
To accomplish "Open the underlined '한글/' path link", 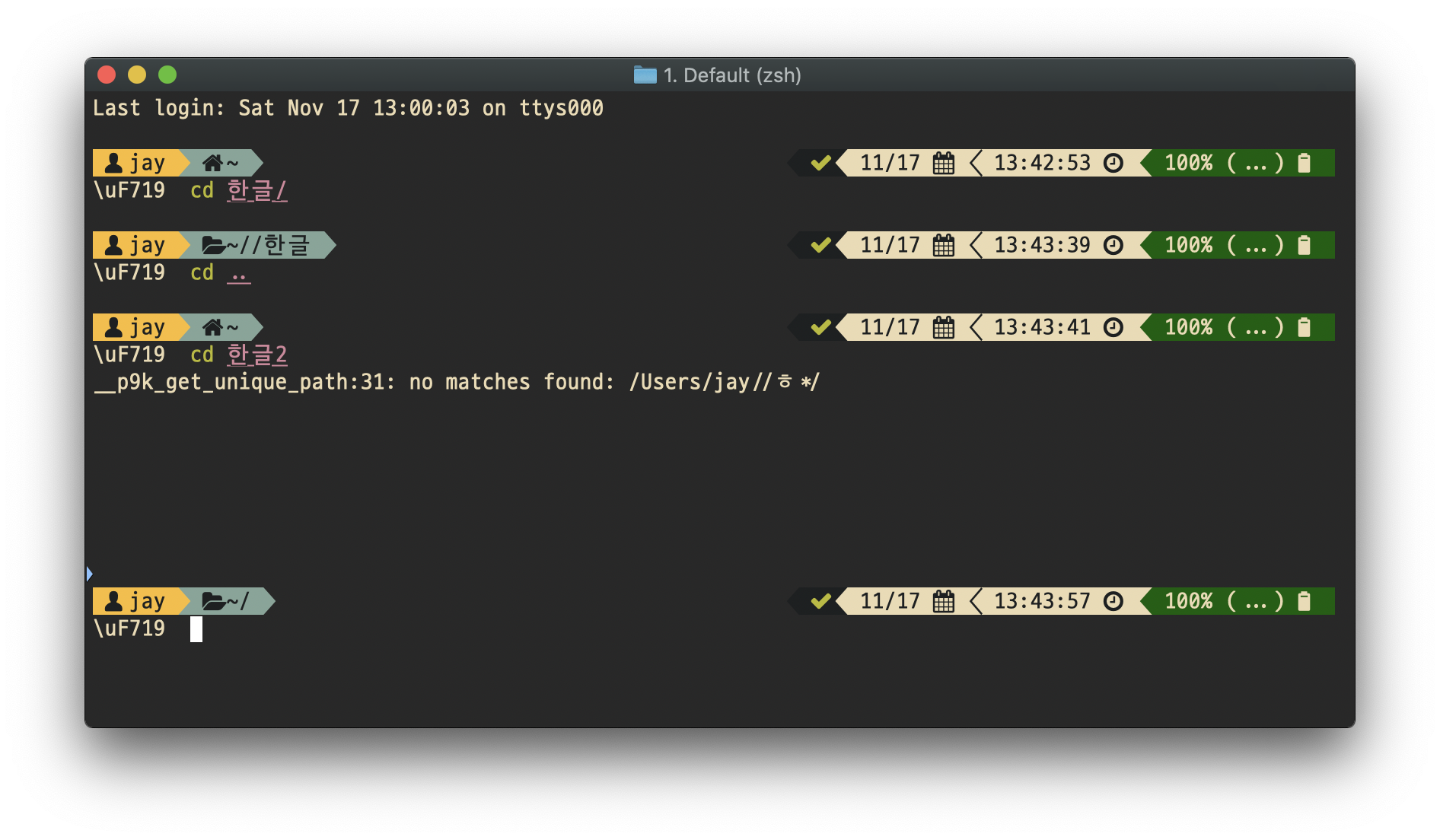I will [256, 190].
